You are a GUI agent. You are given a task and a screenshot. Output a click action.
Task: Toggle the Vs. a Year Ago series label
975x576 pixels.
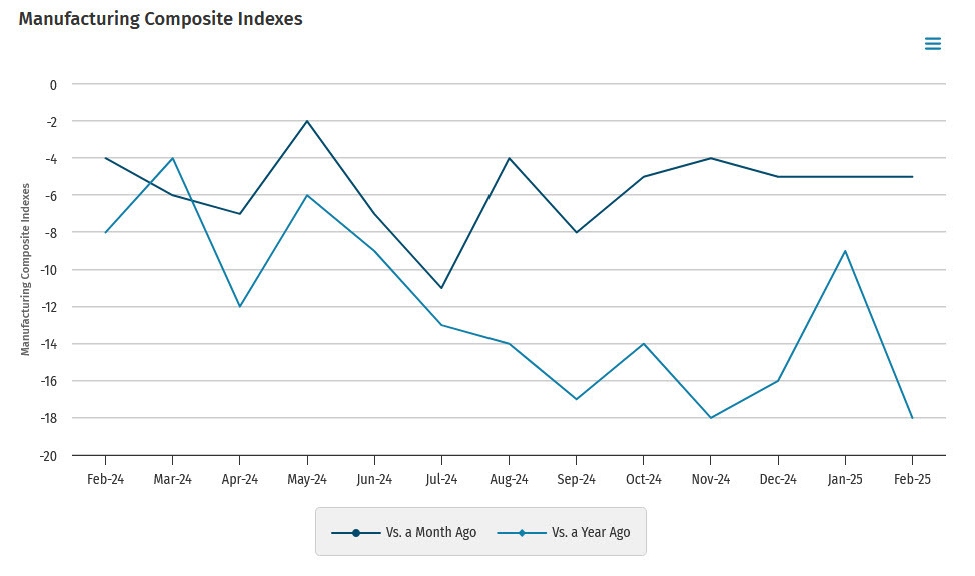tap(590, 533)
